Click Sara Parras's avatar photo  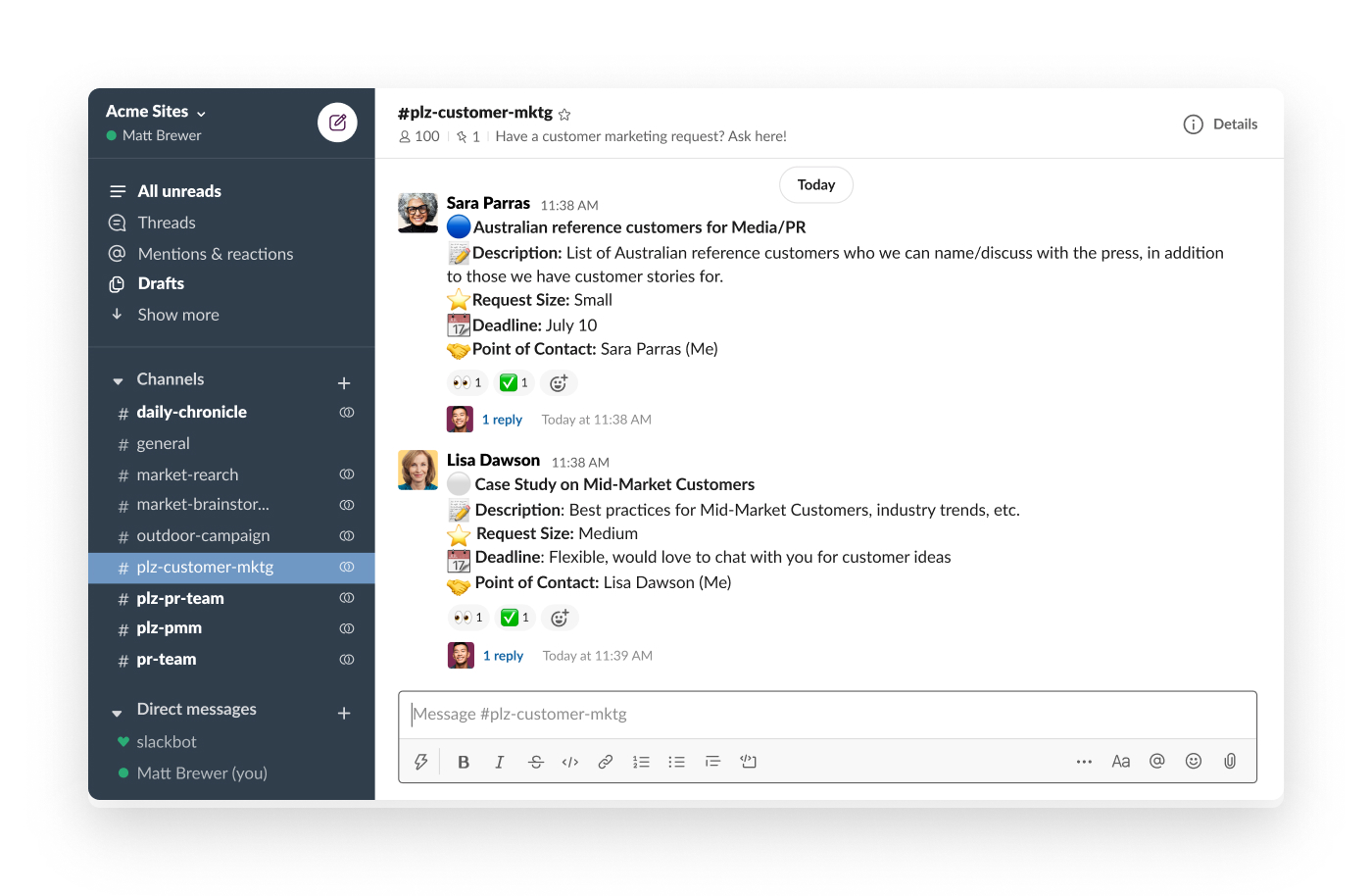(417, 213)
